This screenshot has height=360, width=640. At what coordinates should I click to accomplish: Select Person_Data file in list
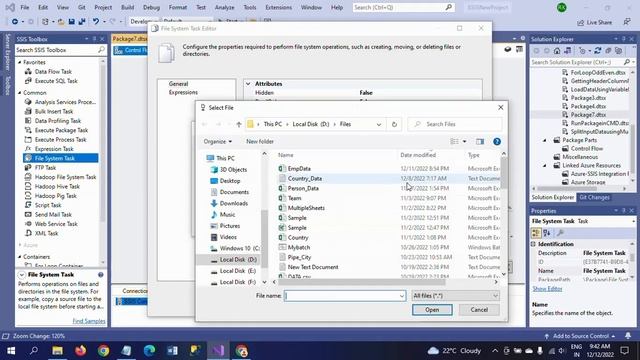303,188
